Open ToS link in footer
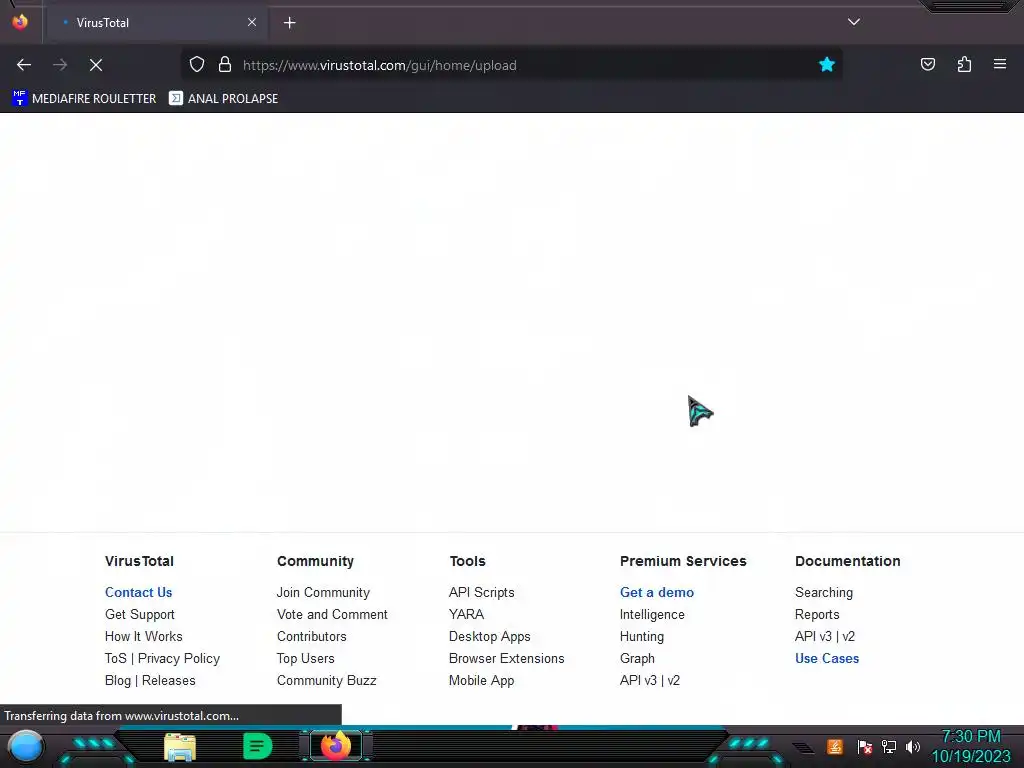The height and width of the screenshot is (768, 1024). 116,658
